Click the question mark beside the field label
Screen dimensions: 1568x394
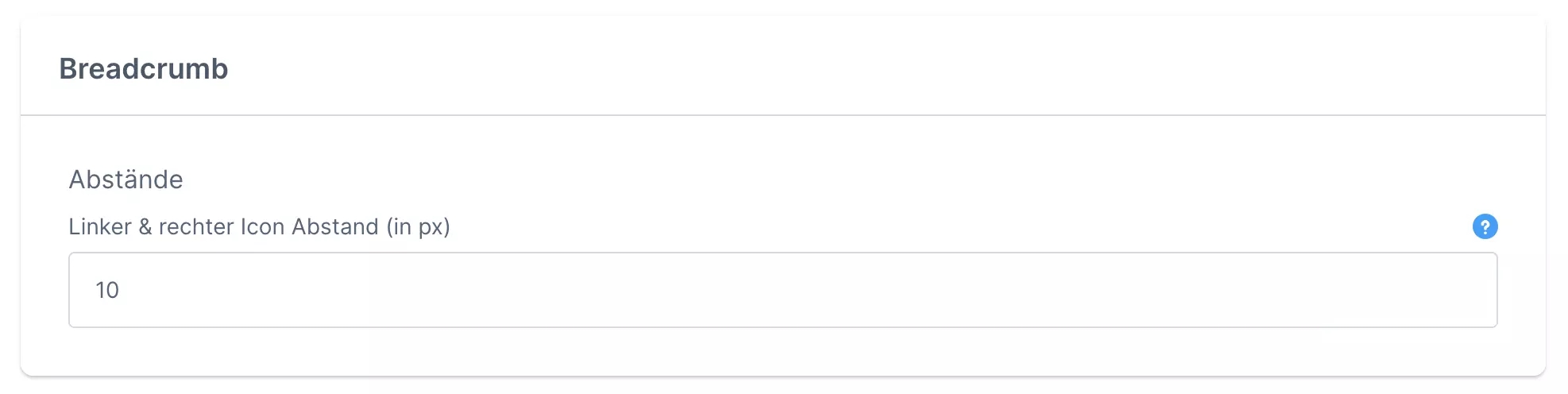(x=1485, y=227)
